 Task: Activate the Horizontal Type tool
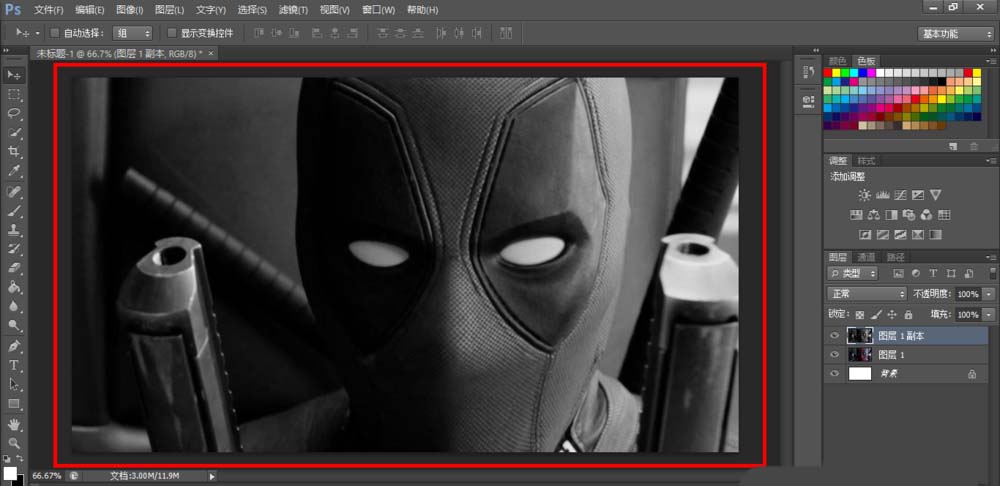(x=14, y=365)
